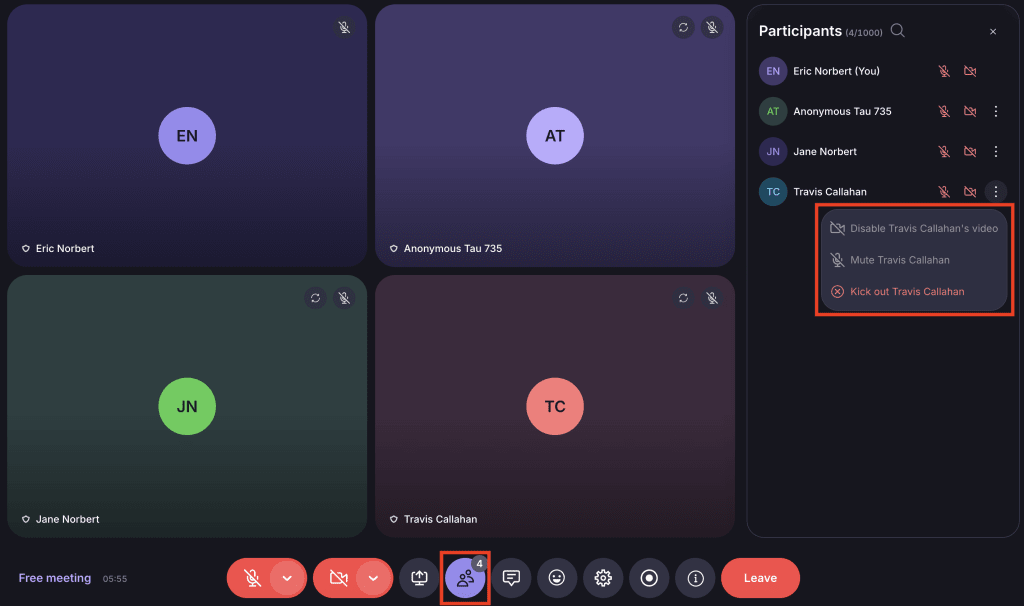Screen dimensions: 1024x606
Task: Open the screen sharing icon
Action: click(419, 578)
